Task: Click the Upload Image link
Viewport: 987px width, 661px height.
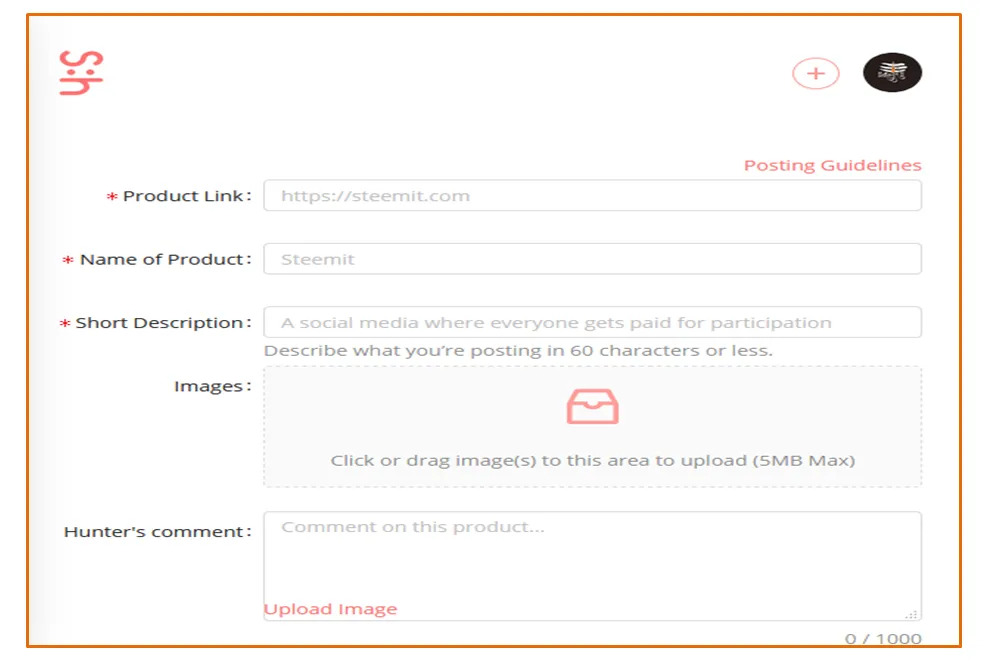Action: point(330,609)
